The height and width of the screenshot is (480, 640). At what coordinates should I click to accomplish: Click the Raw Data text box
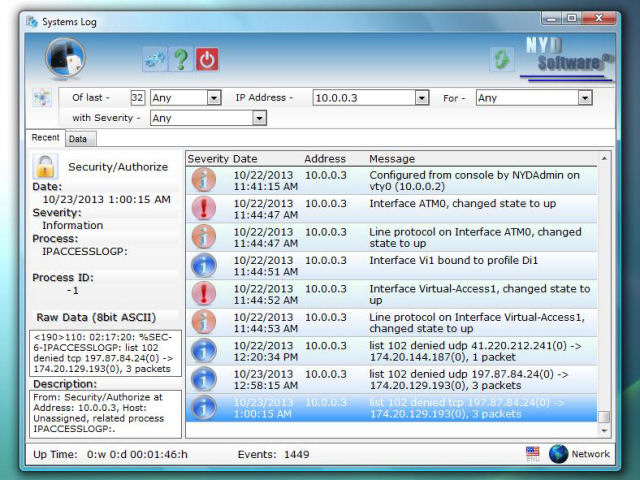click(x=105, y=353)
